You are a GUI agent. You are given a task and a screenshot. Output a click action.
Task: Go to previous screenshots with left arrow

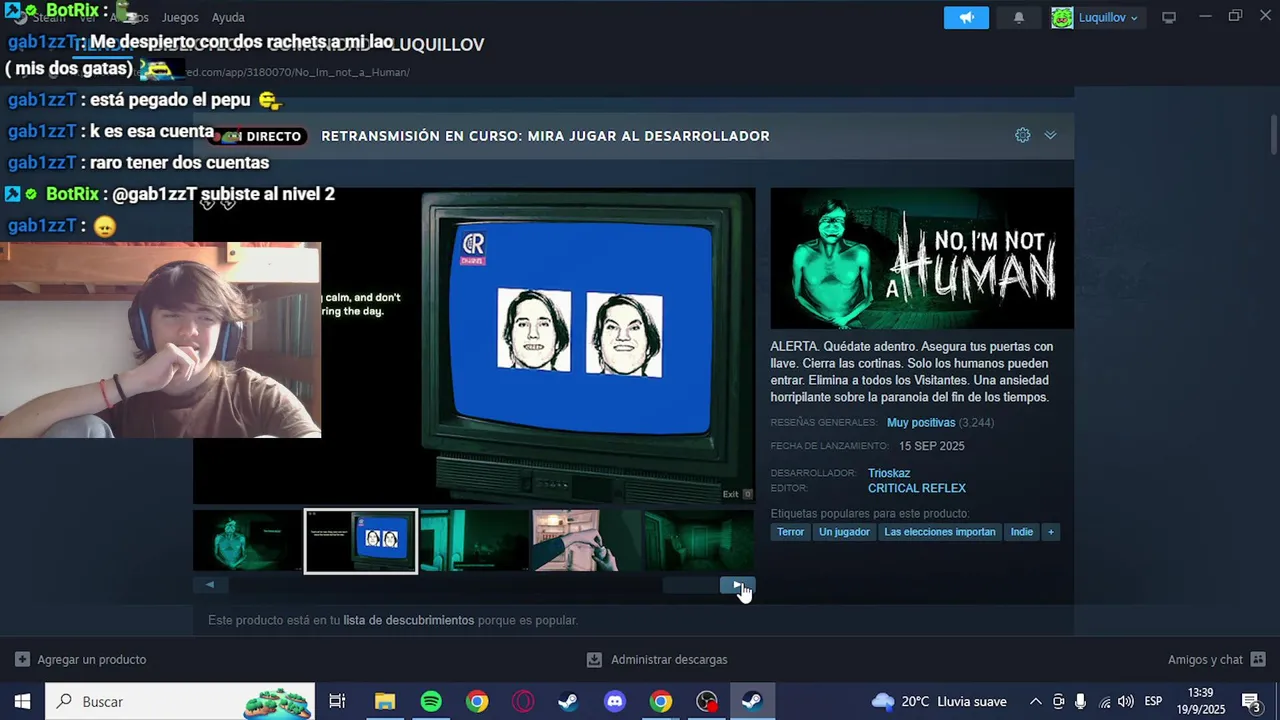(x=210, y=585)
